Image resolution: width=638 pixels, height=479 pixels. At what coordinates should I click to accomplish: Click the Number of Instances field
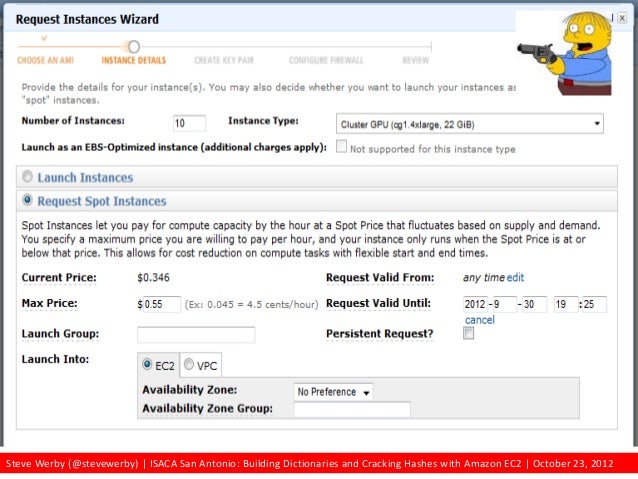(189, 123)
